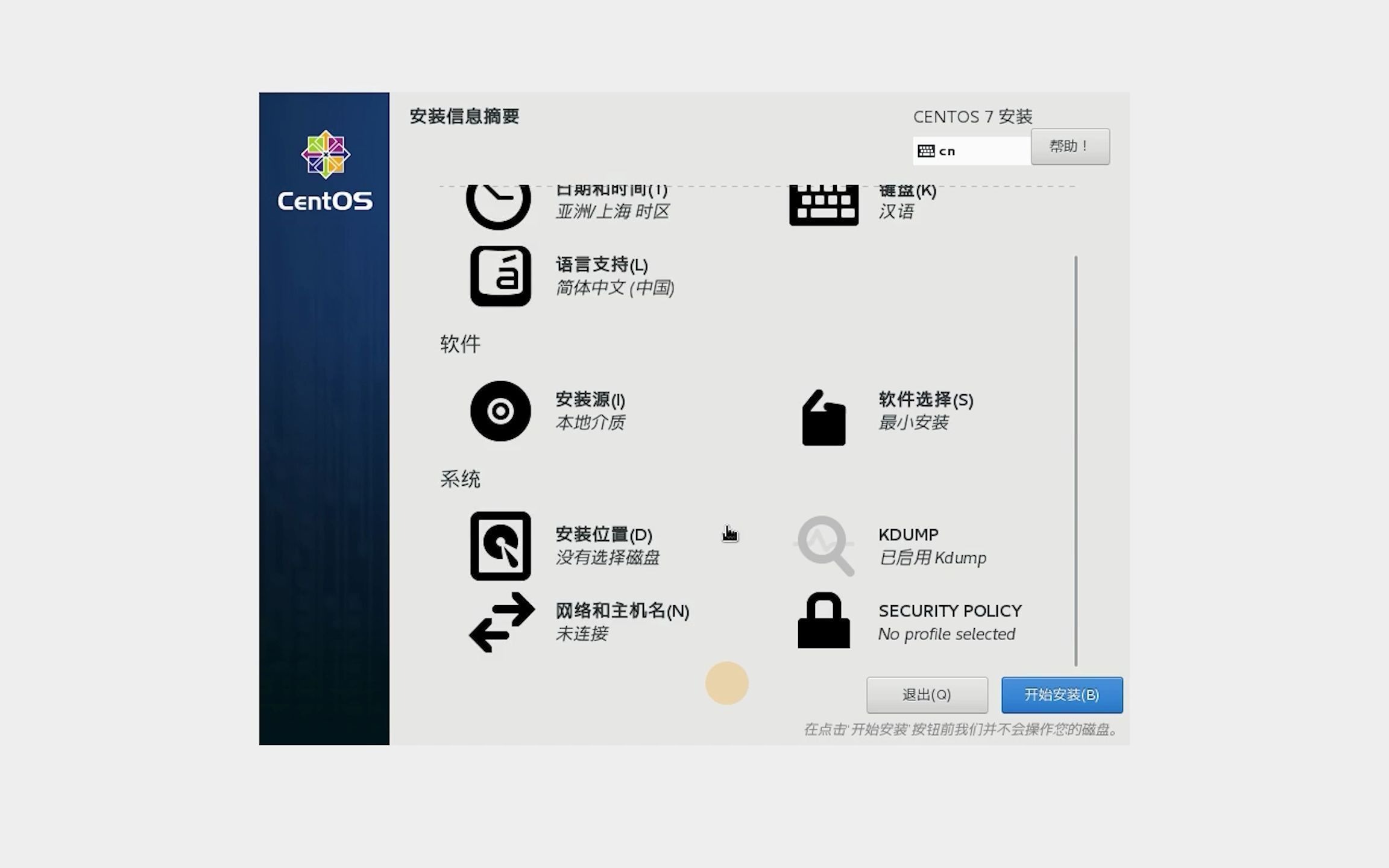Open network and hostname via the arrows icon
Image resolution: width=1389 pixels, height=868 pixels.
[500, 622]
